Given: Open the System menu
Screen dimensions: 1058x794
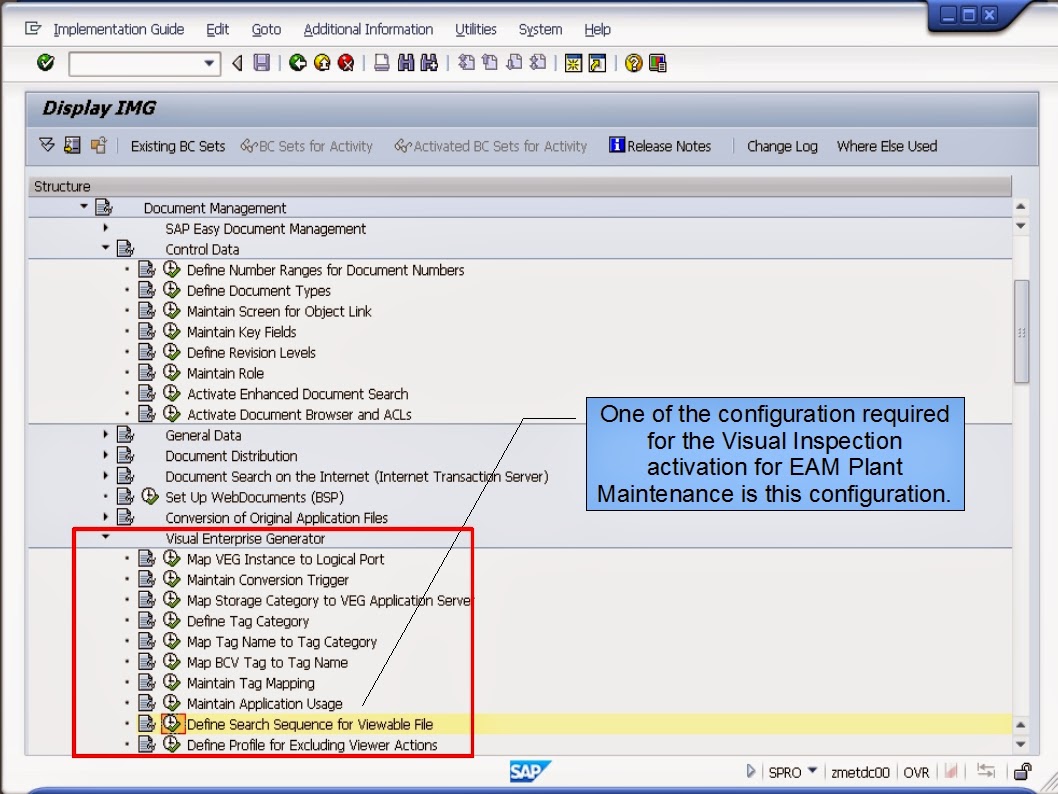Looking at the screenshot, I should pos(540,29).
